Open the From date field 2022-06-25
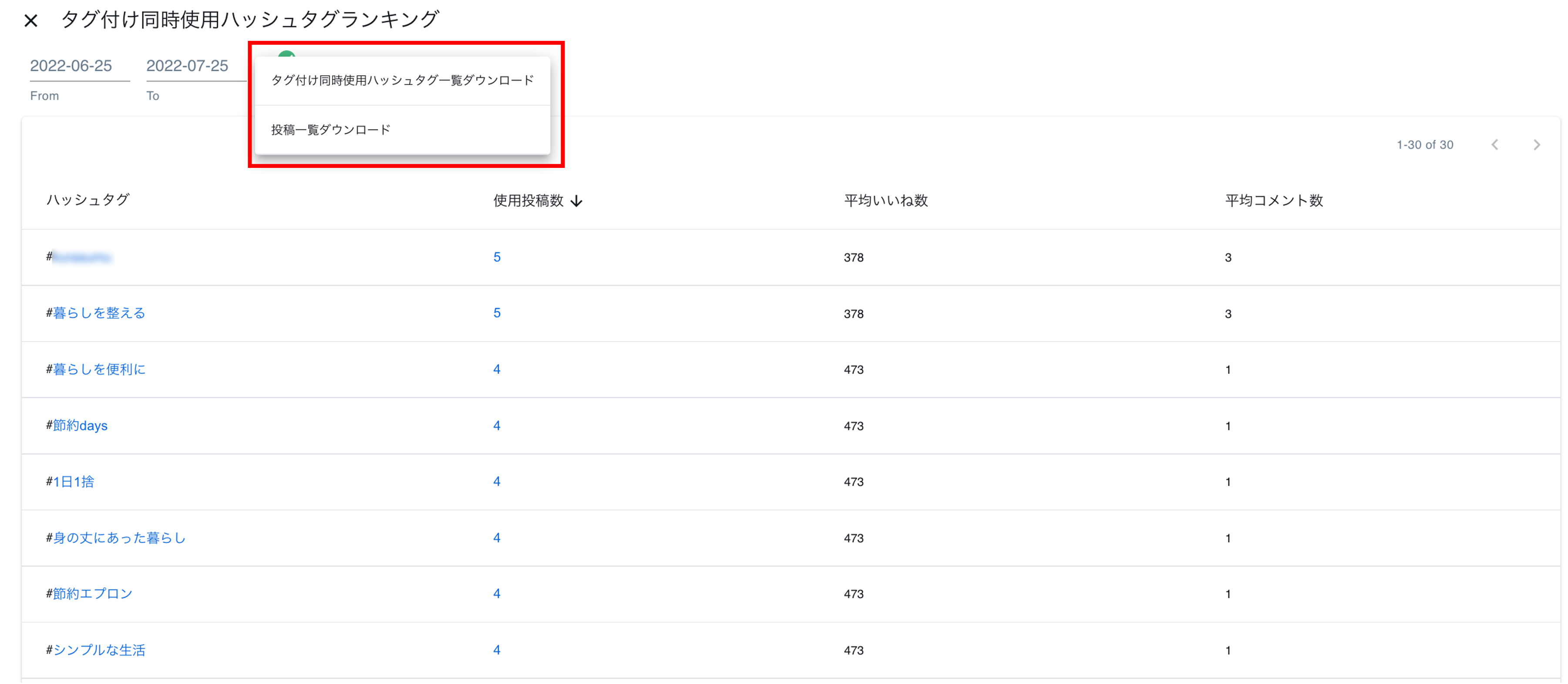 click(x=71, y=66)
